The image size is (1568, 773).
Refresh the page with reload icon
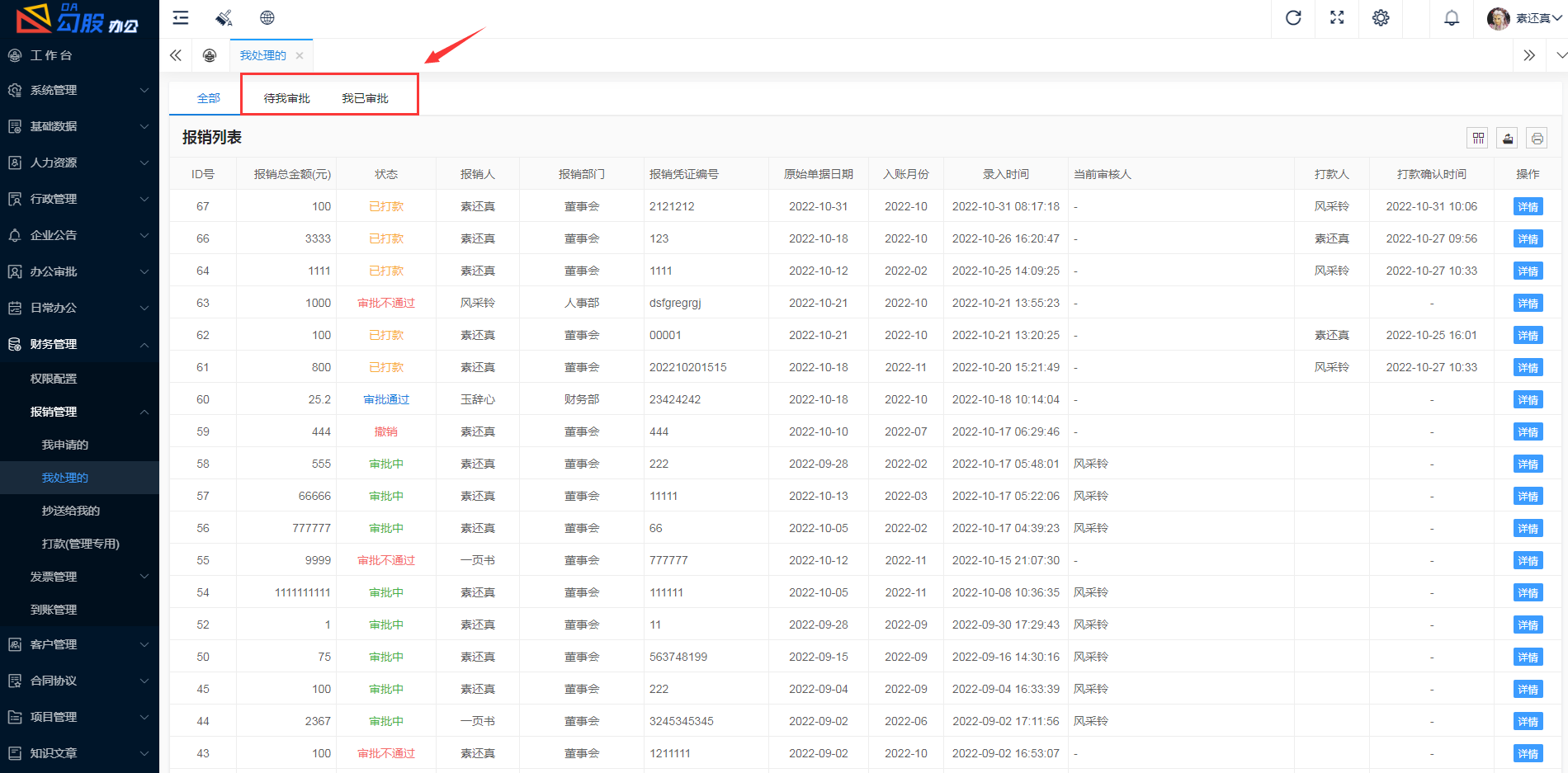coord(1293,18)
